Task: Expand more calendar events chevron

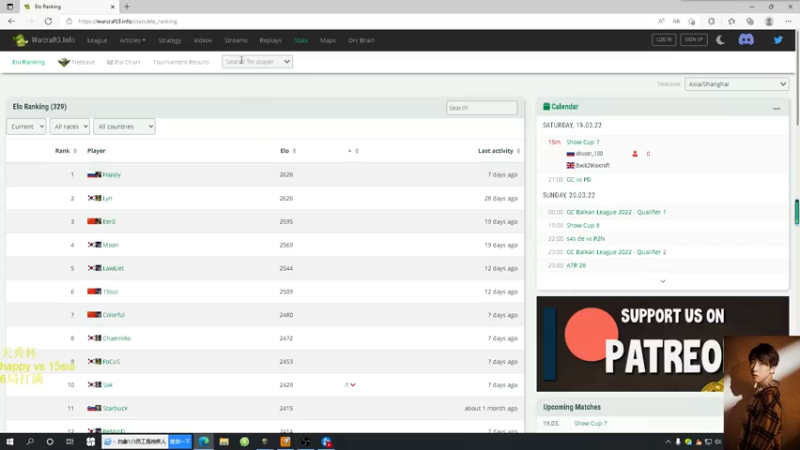Action: (662, 281)
